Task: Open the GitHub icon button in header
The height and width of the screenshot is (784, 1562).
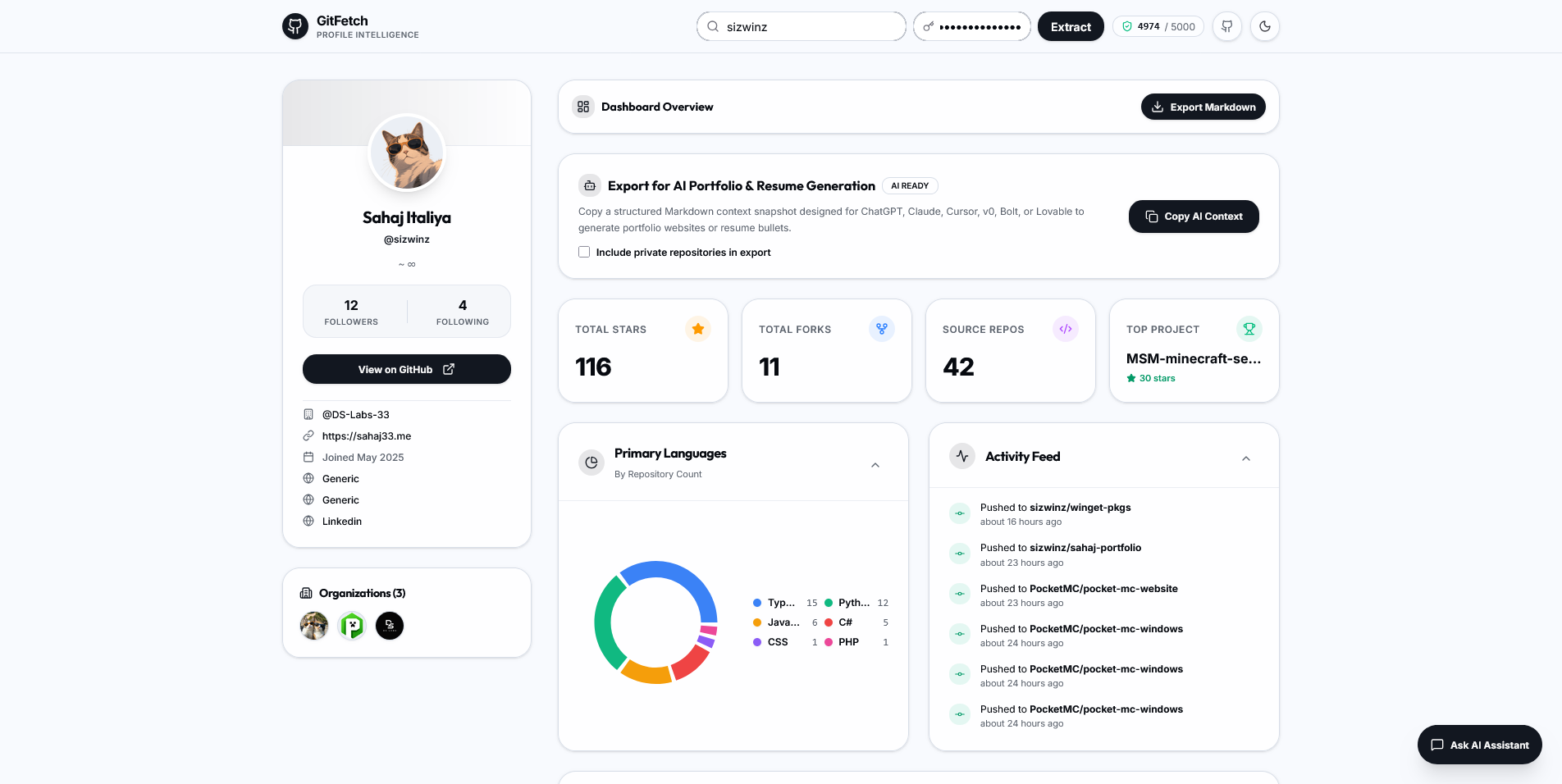Action: (1227, 26)
